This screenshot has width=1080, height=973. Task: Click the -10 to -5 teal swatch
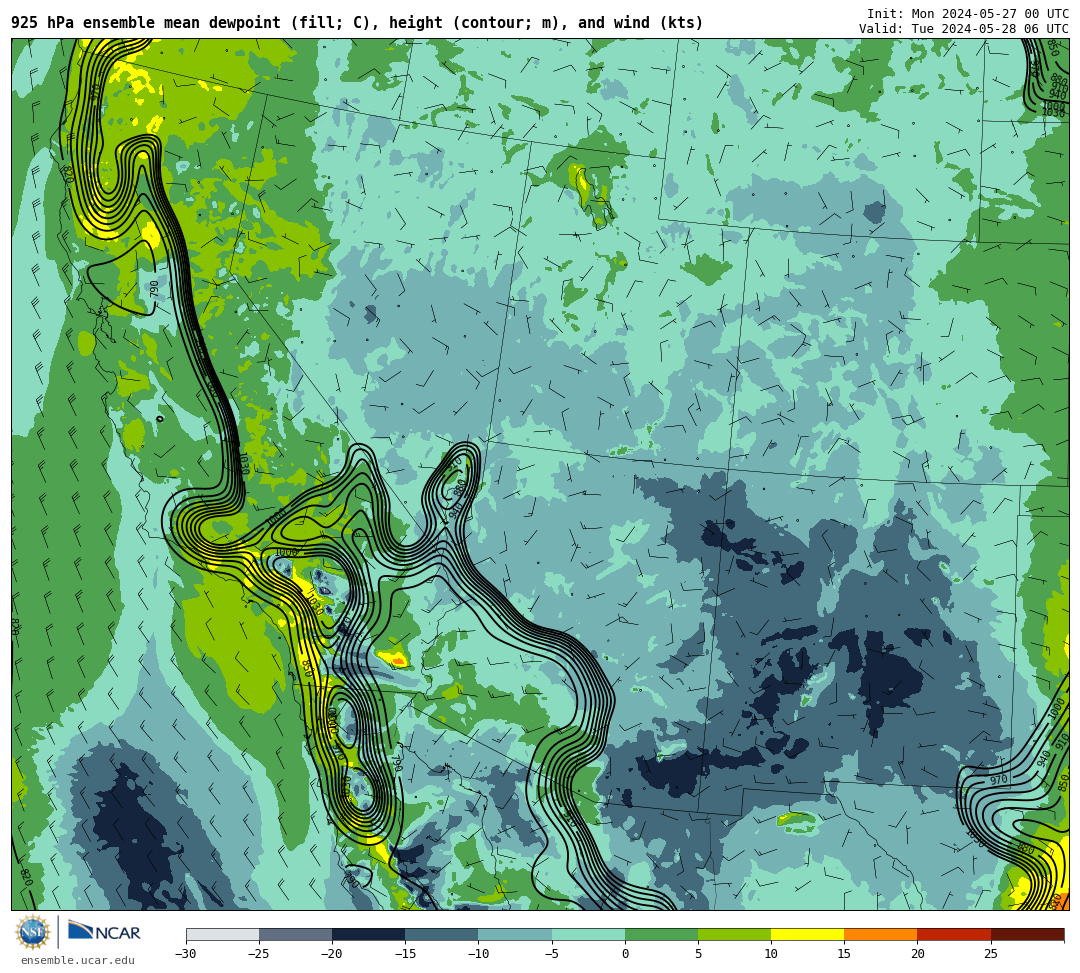[515, 935]
